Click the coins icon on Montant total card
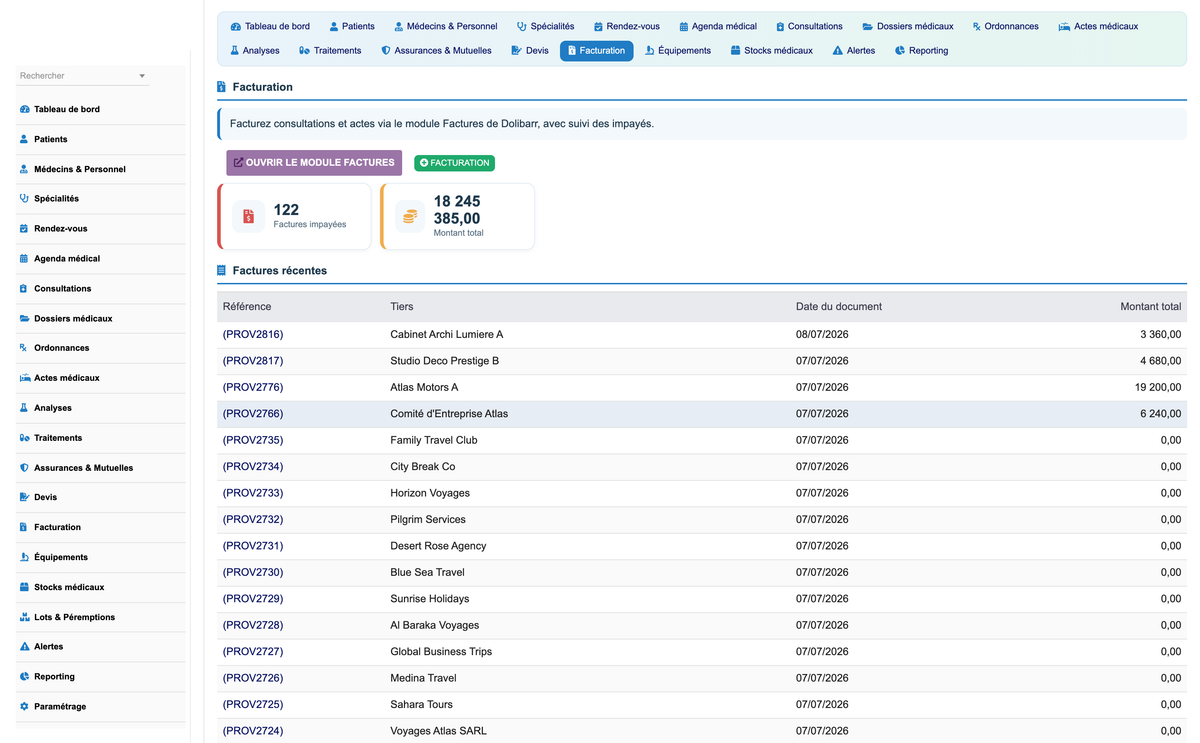1200x743 pixels. click(410, 216)
